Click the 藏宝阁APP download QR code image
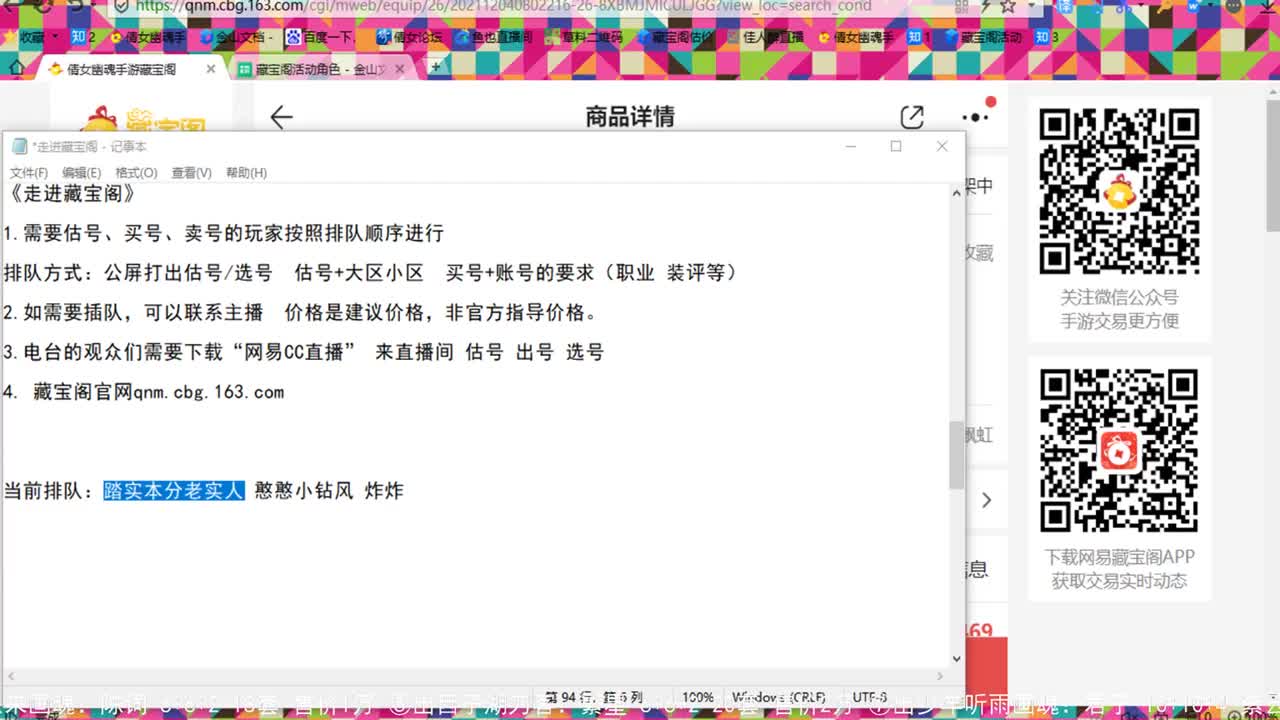The height and width of the screenshot is (720, 1280). (x=1119, y=450)
